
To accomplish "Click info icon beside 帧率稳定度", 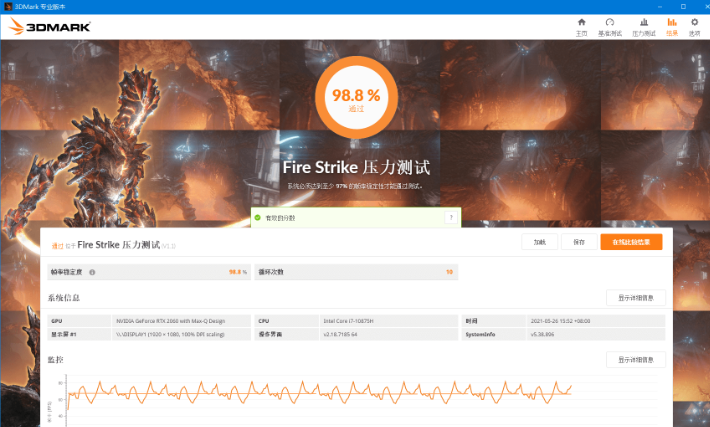I will [92, 272].
